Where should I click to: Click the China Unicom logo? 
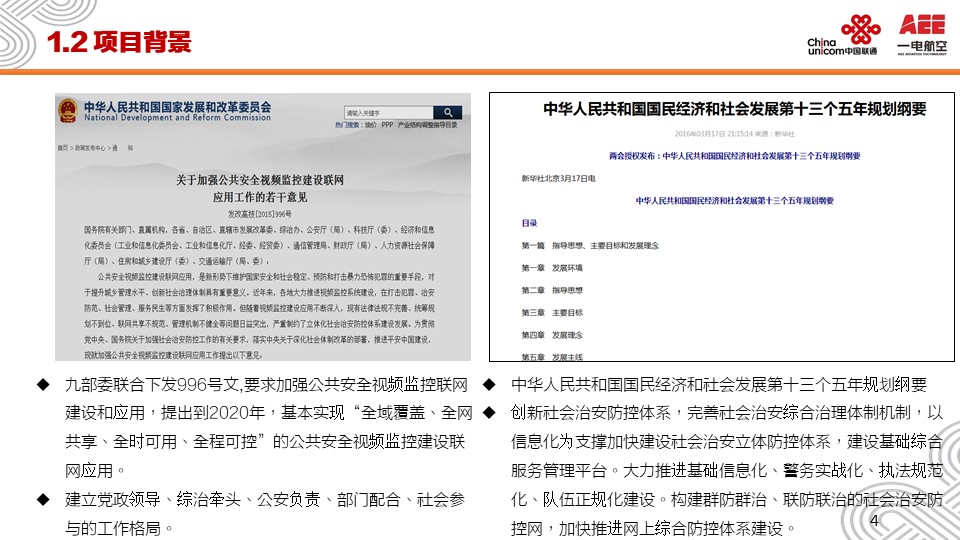(842, 35)
